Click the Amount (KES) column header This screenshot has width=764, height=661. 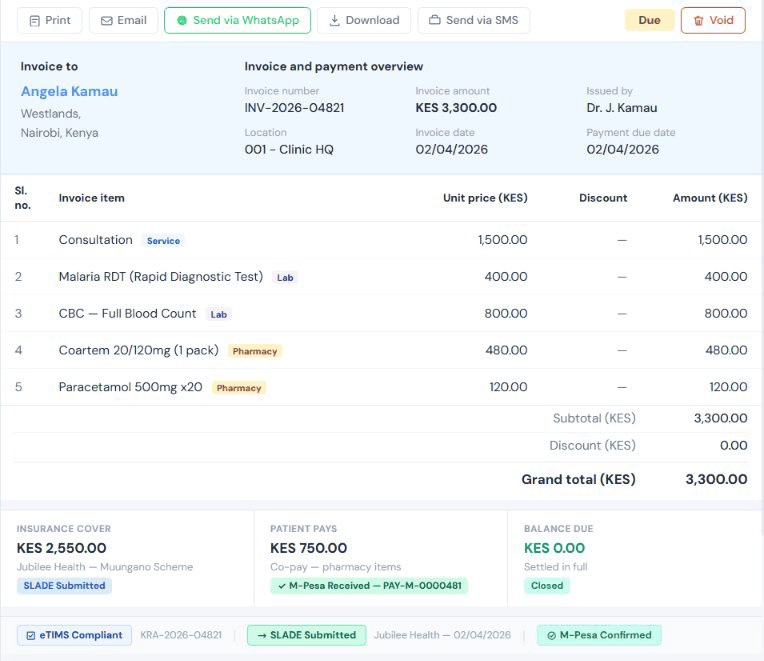710,198
